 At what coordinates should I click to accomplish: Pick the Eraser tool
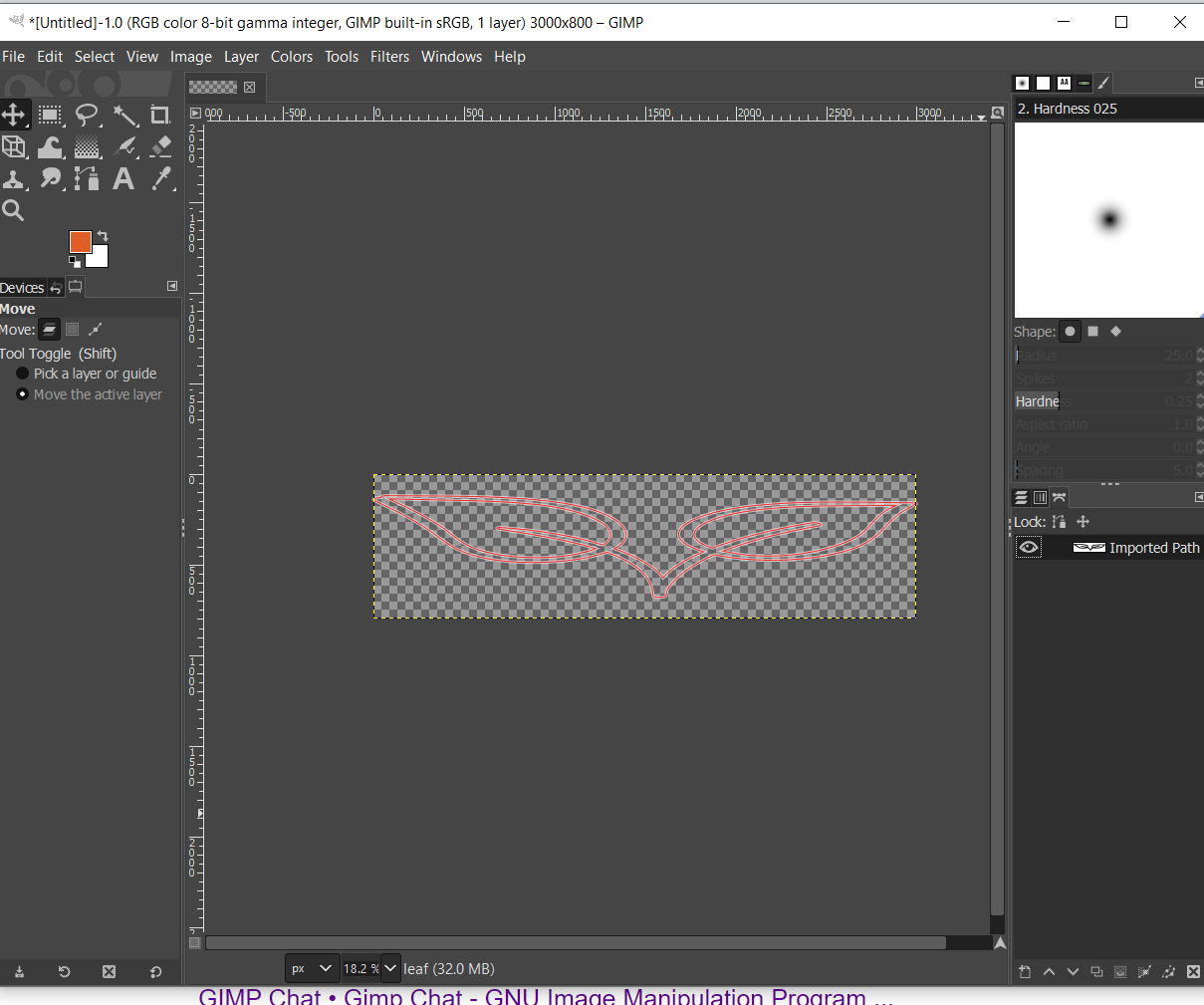[x=161, y=146]
